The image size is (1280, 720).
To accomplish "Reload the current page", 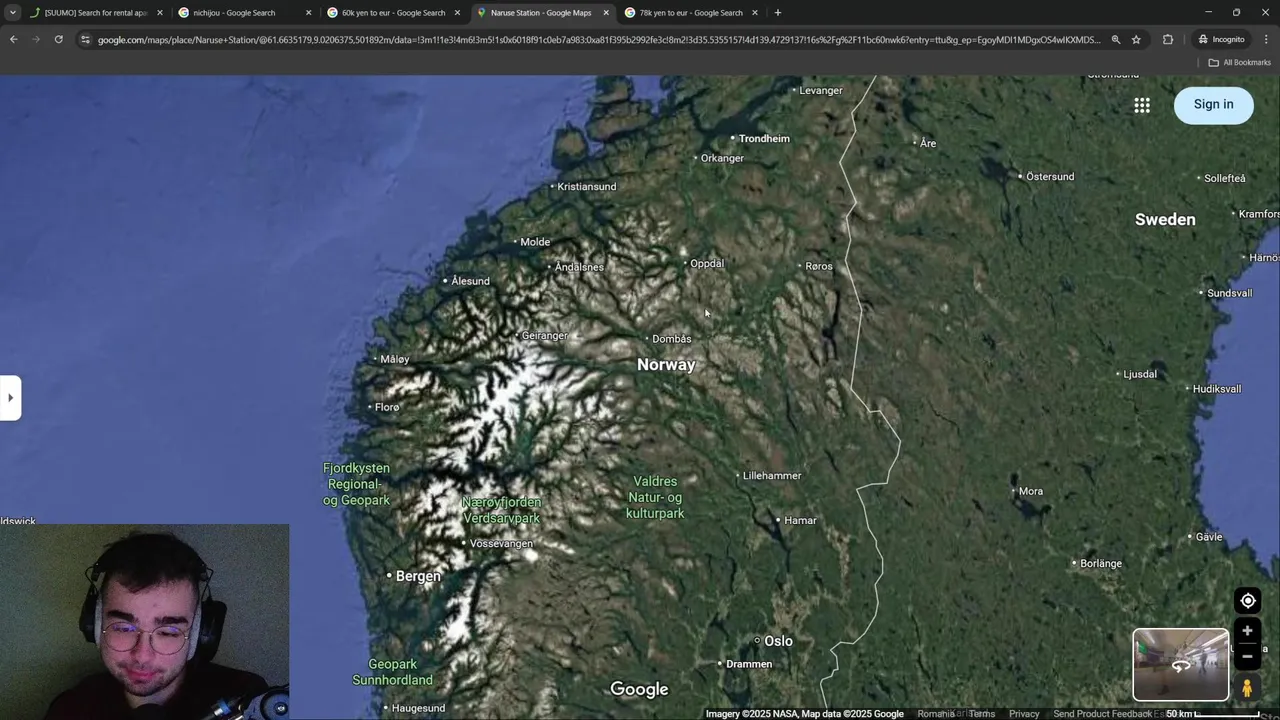I will point(59,40).
